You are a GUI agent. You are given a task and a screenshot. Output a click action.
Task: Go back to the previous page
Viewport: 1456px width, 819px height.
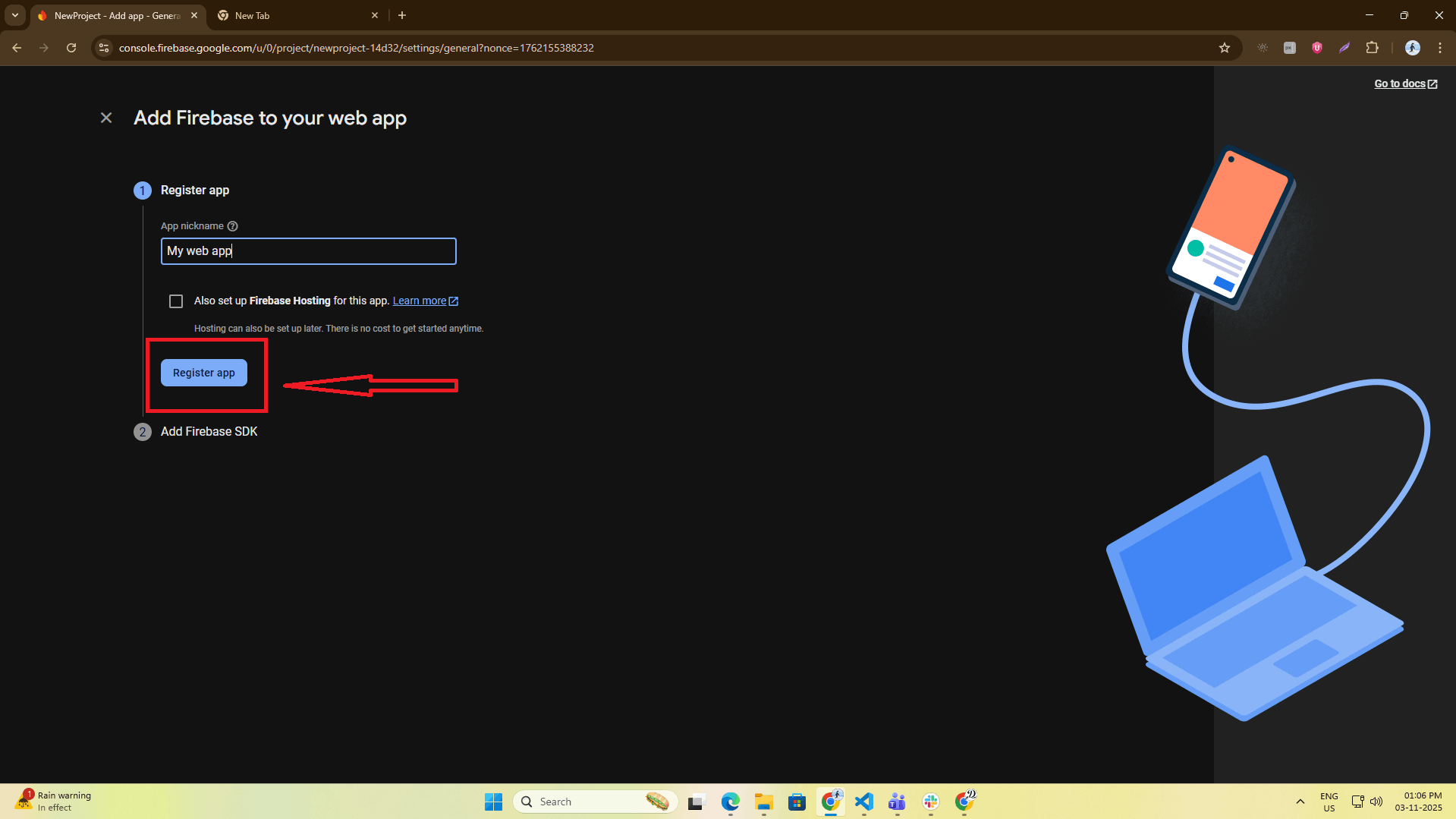pyautogui.click(x=17, y=48)
